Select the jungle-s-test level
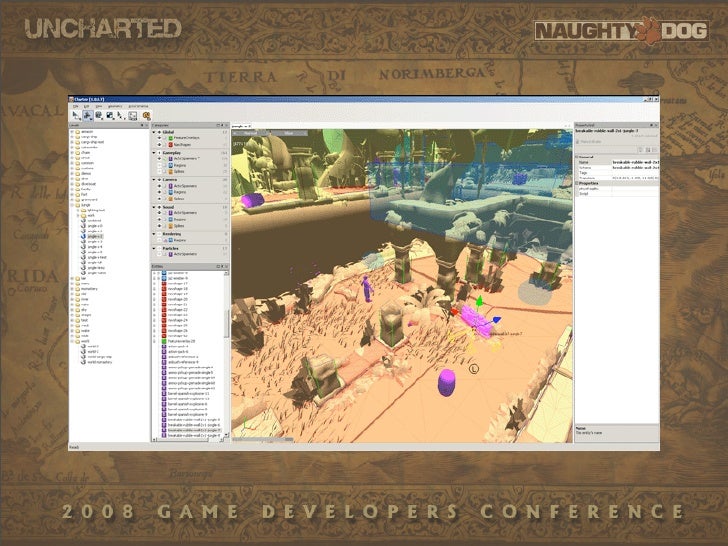This screenshot has height=546, width=728. [x=97, y=258]
